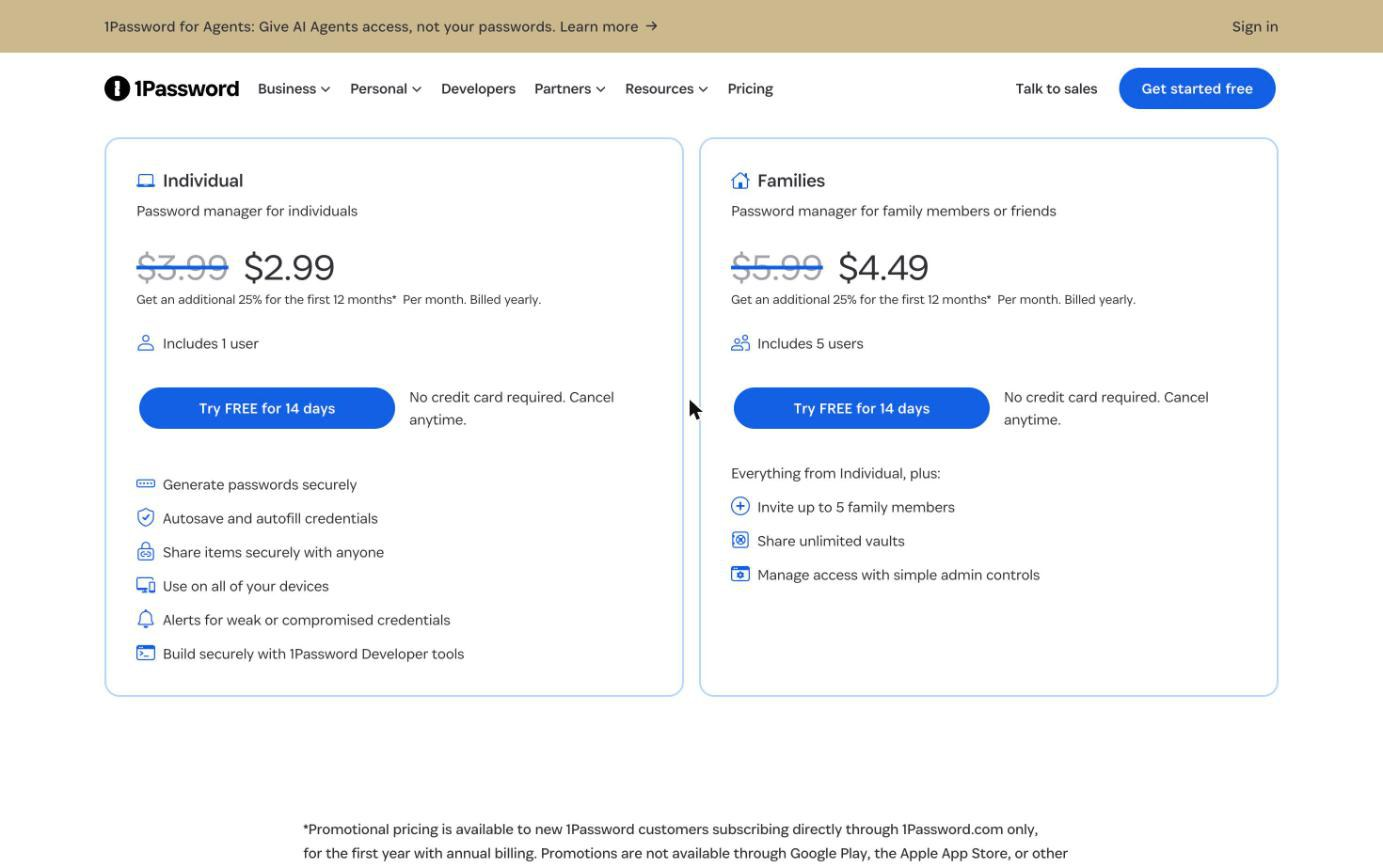Click the shield icon for Autosave and autofill
The image size is (1383, 868).
(146, 518)
